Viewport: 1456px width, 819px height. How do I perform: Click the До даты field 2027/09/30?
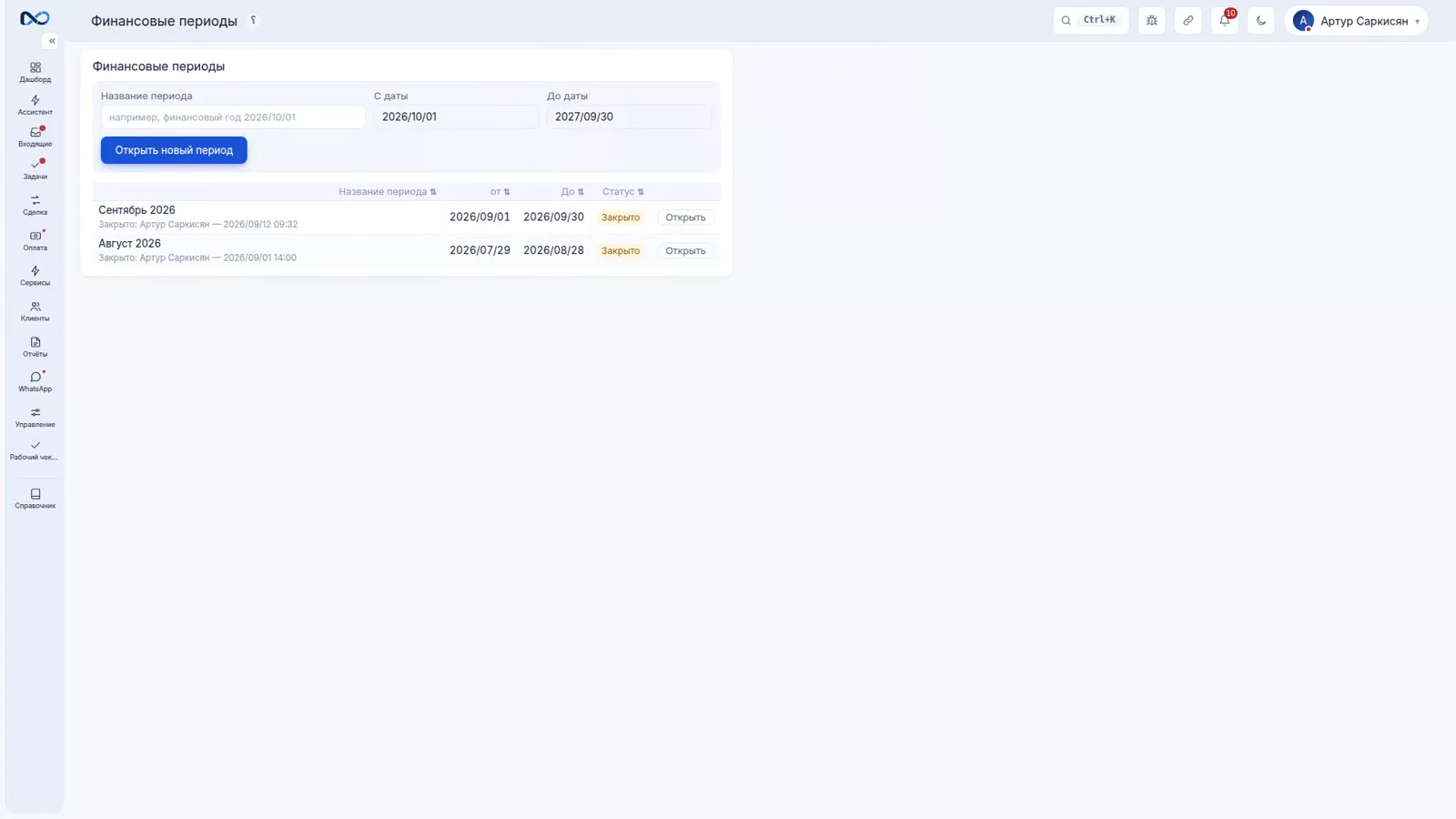click(x=629, y=116)
